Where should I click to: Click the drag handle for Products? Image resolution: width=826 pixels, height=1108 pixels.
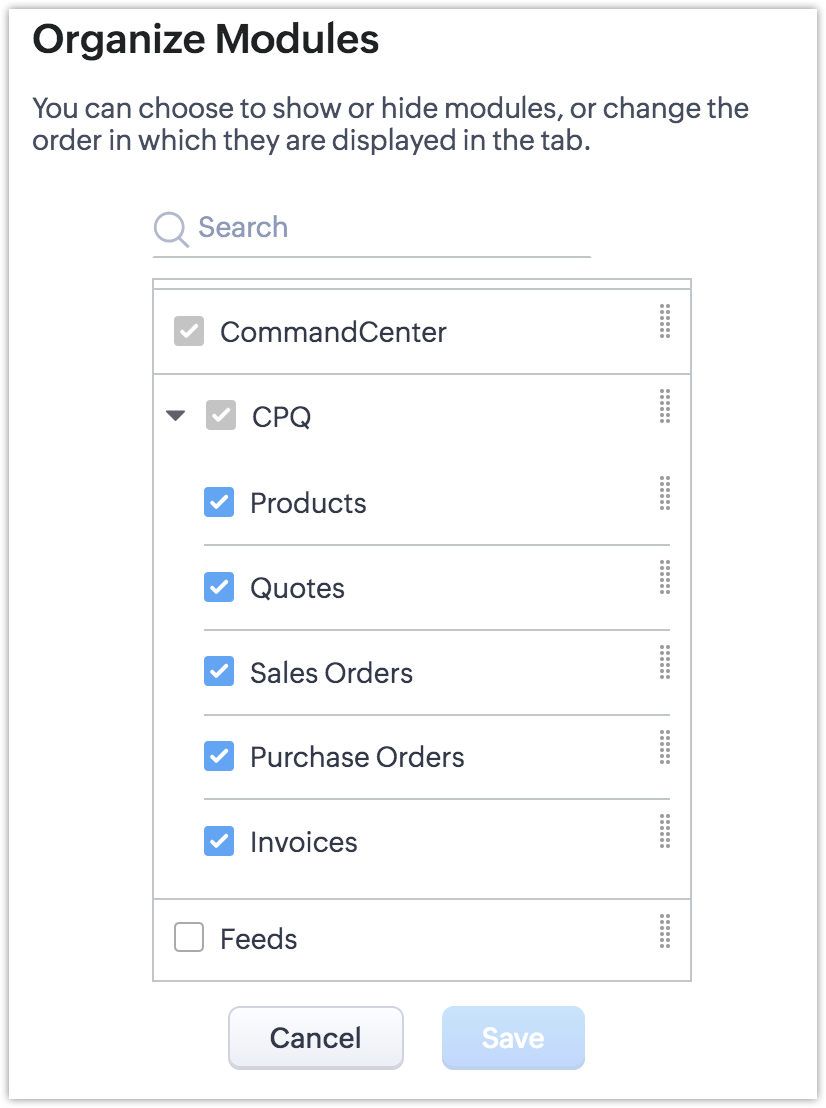point(665,493)
